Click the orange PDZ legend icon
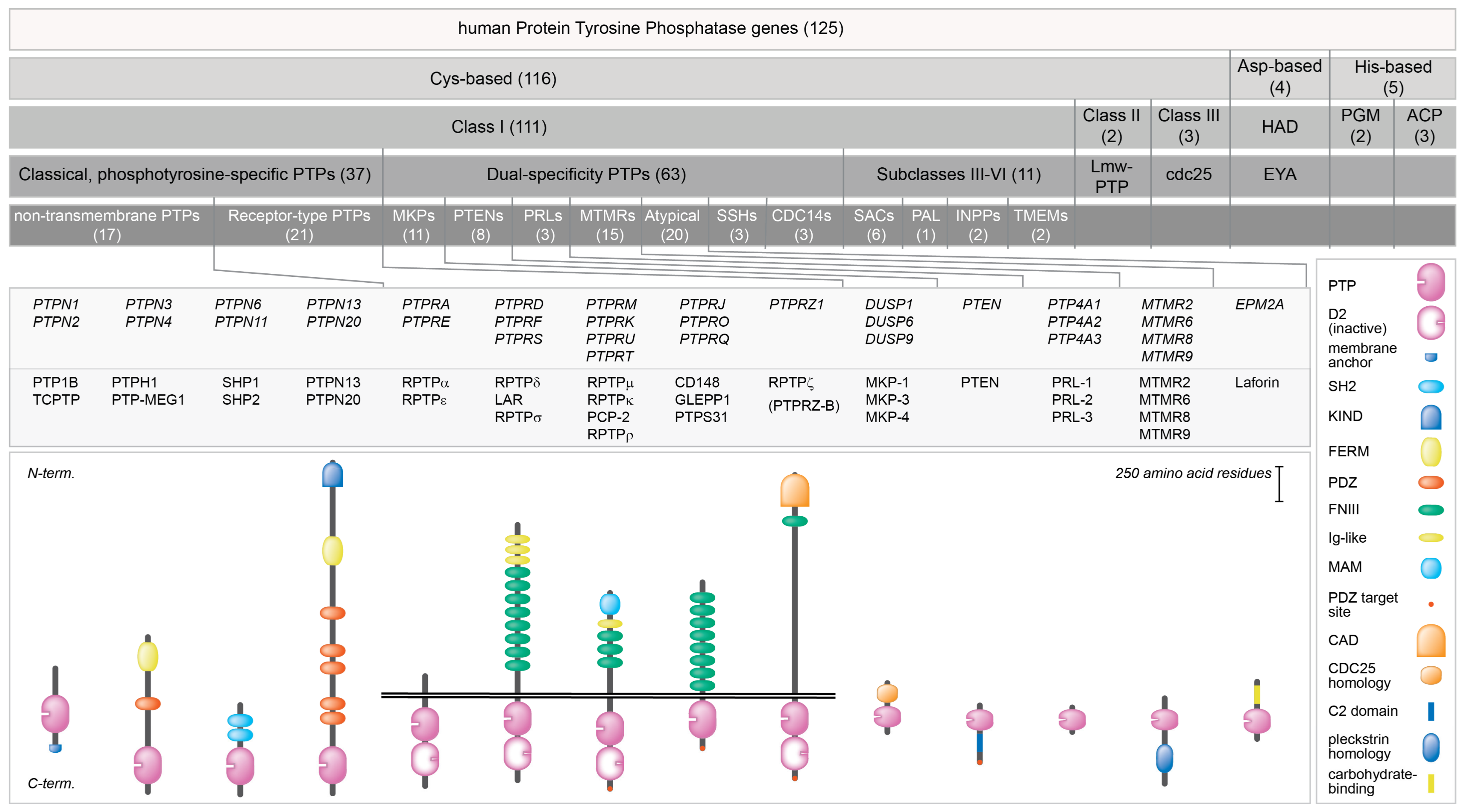Viewport: 1466px width, 812px height. click(x=1431, y=483)
